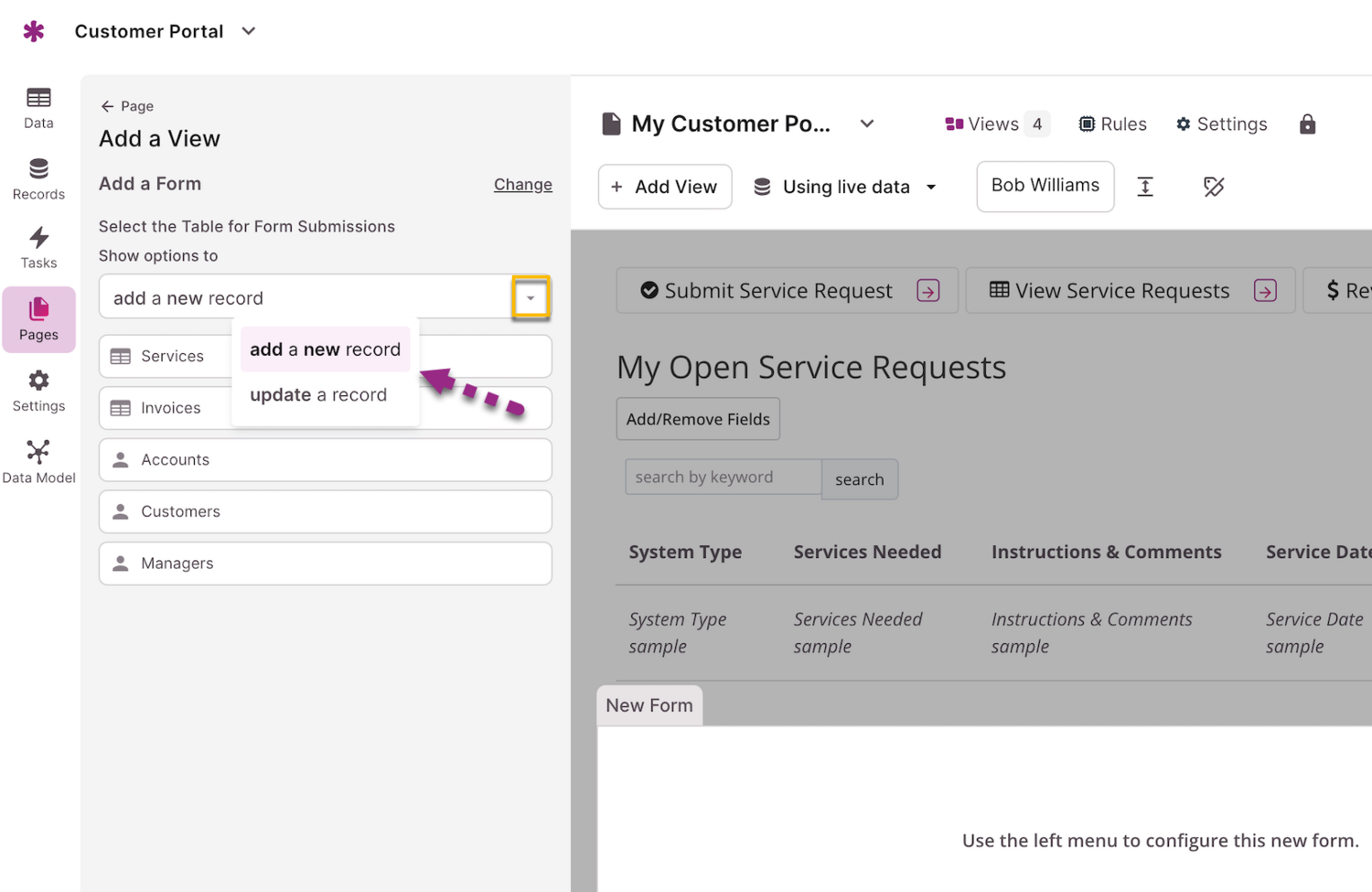Image resolution: width=1372 pixels, height=892 pixels.
Task: Click the Add/Remove Fields button
Action: tap(698, 420)
